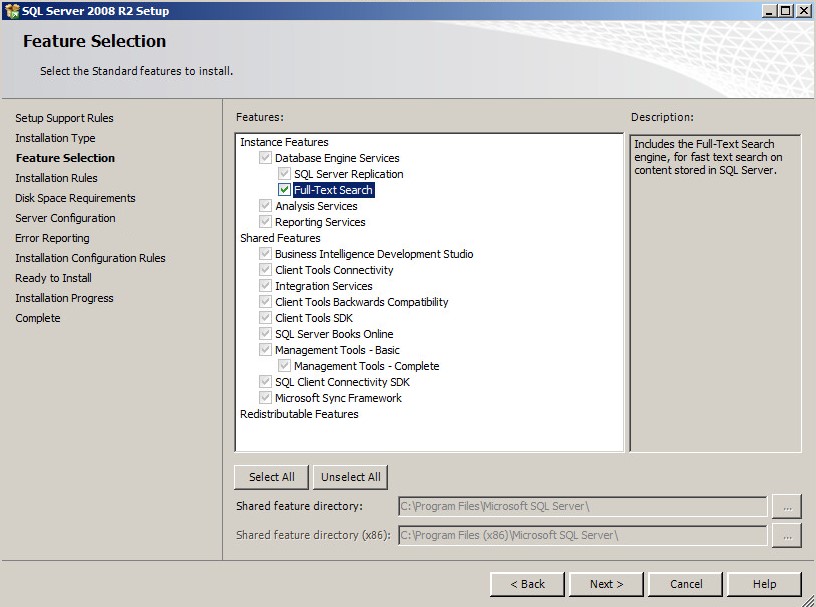Click Next to continue setup
Screen dimensions: 816x607
(606, 584)
